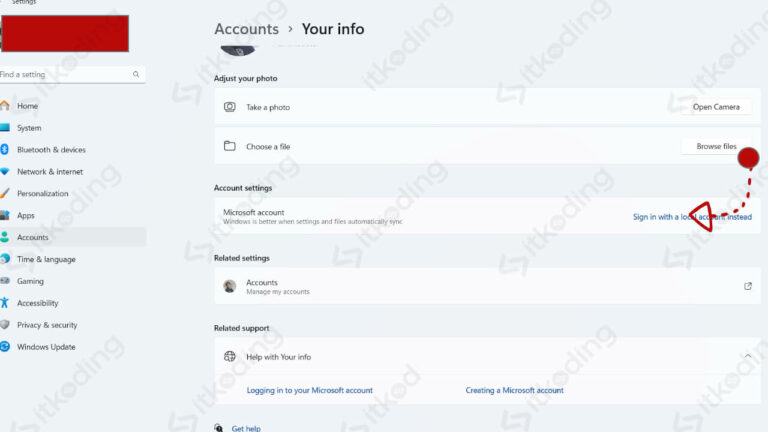This screenshot has height=432, width=768.
Task: Click the Privacy & security shield icon
Action: tap(5, 325)
